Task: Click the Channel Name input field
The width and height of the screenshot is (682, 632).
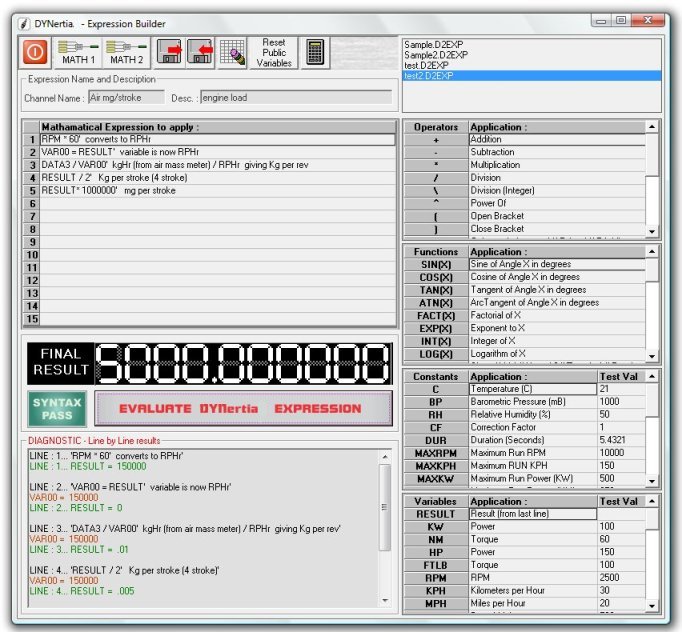Action: [x=126, y=97]
